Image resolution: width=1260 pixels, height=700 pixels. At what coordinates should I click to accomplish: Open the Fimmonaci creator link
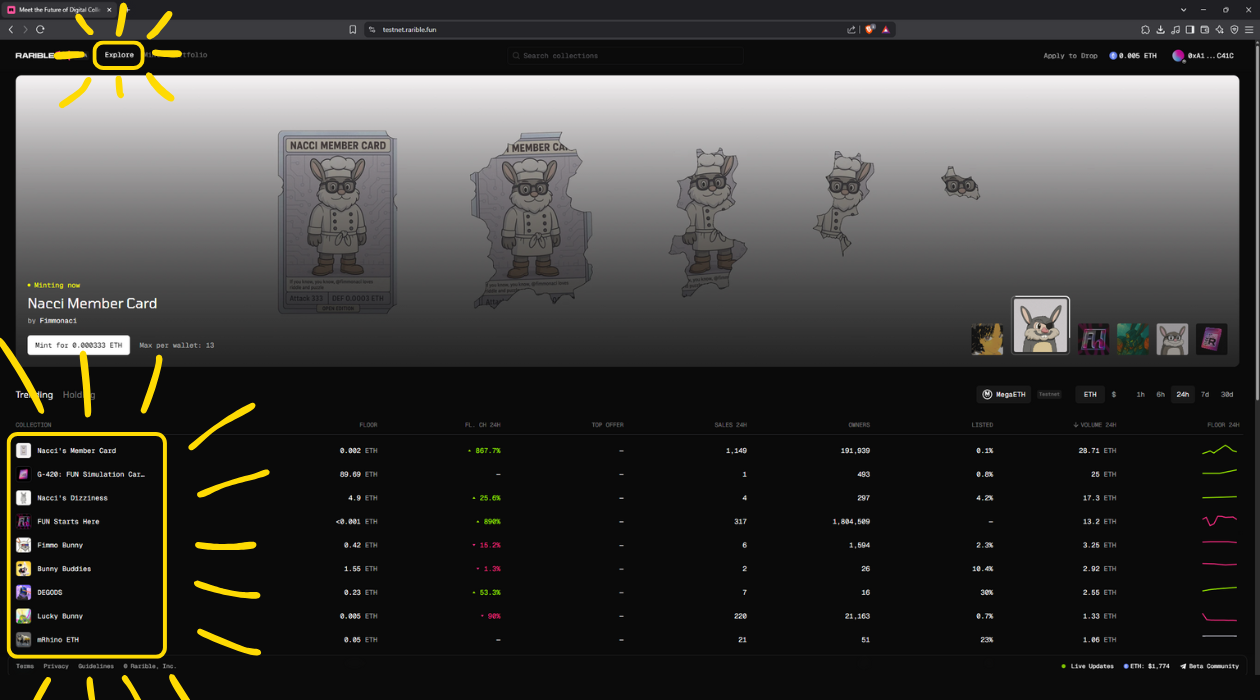pos(58,321)
